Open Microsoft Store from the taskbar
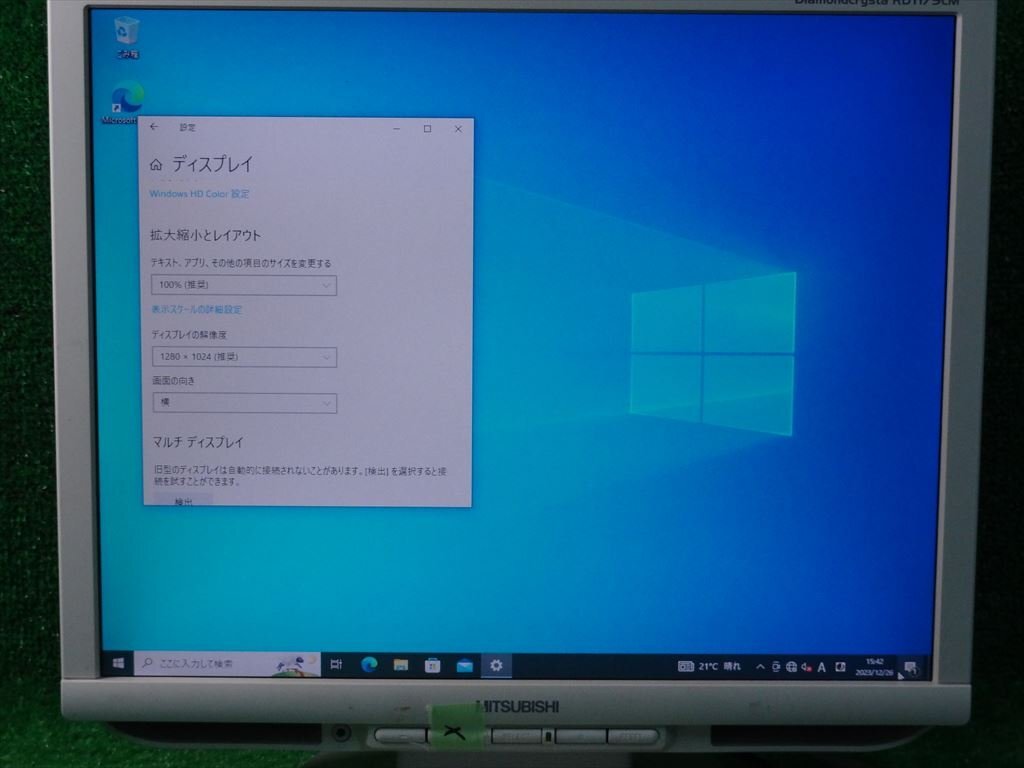 tap(432, 665)
